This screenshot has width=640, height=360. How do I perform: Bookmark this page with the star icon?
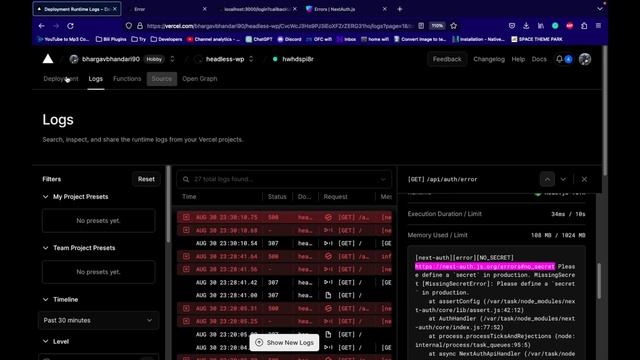pyautogui.click(x=453, y=26)
